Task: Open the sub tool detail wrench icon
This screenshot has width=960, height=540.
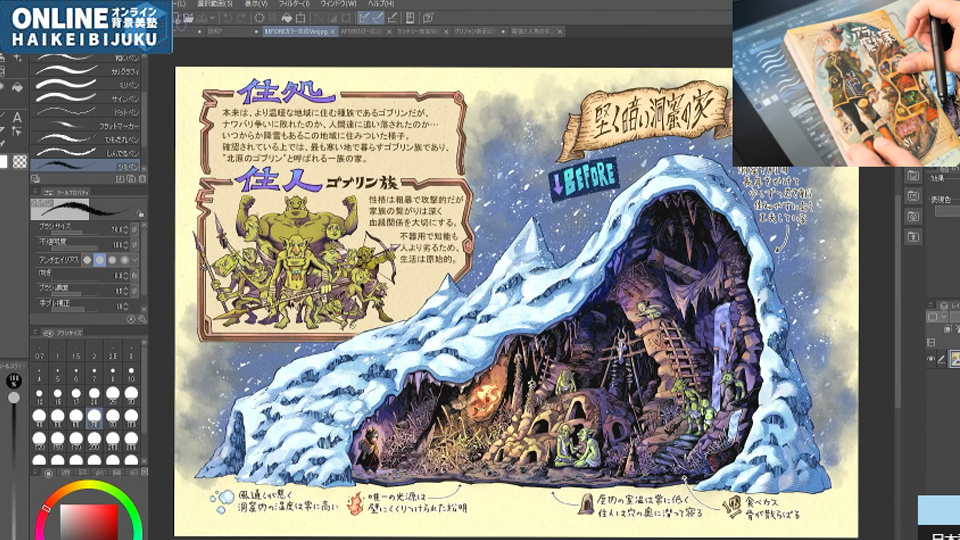Action: [143, 319]
